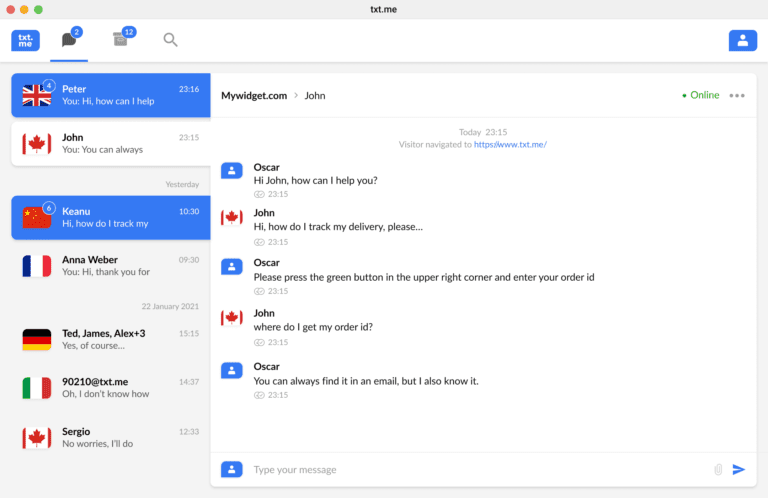Click read receipt under 'You can always find it' message

[259, 395]
